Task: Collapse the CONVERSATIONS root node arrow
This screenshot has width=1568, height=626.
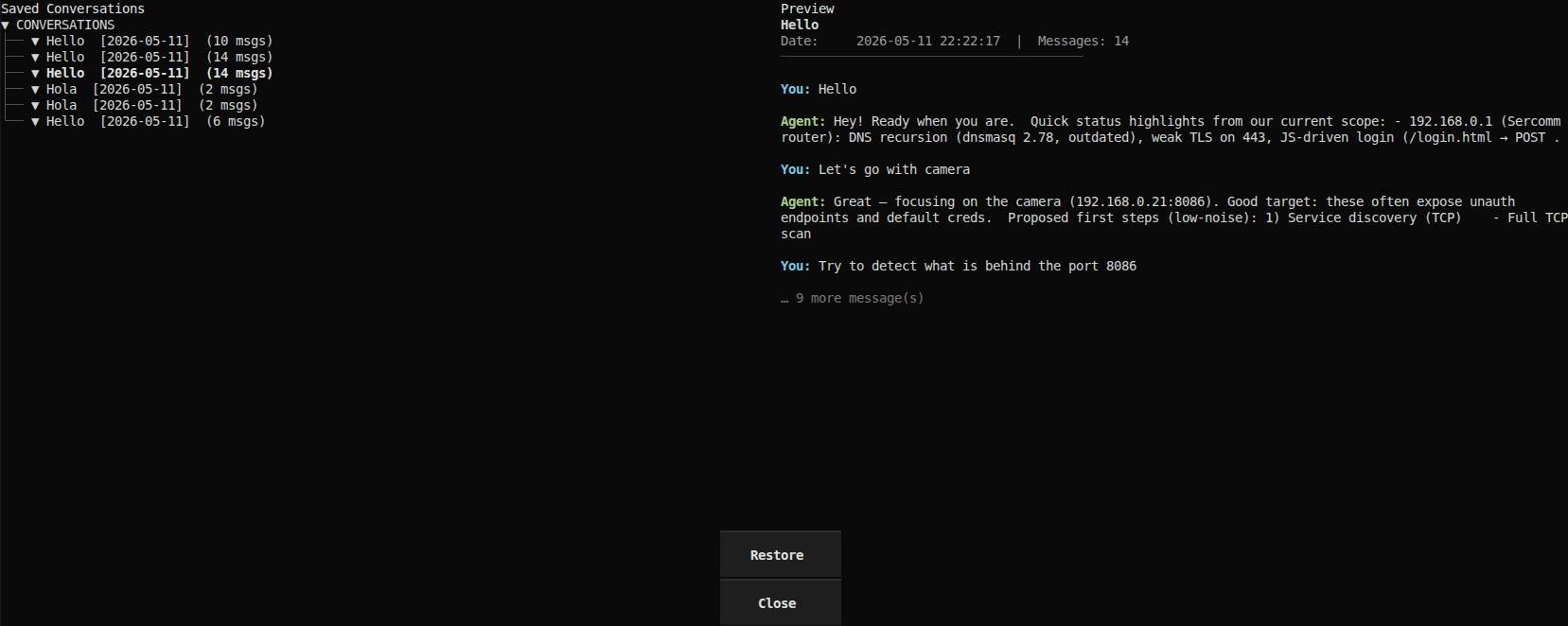Action: click(5, 26)
